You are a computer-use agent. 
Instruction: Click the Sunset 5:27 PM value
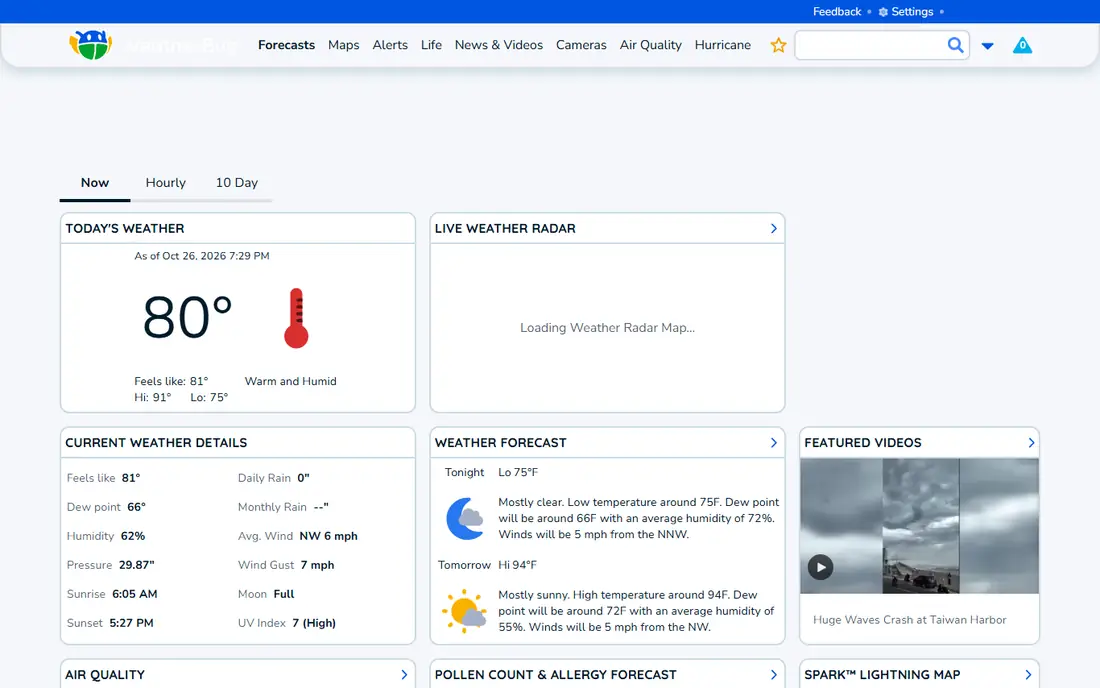pyautogui.click(x=131, y=623)
